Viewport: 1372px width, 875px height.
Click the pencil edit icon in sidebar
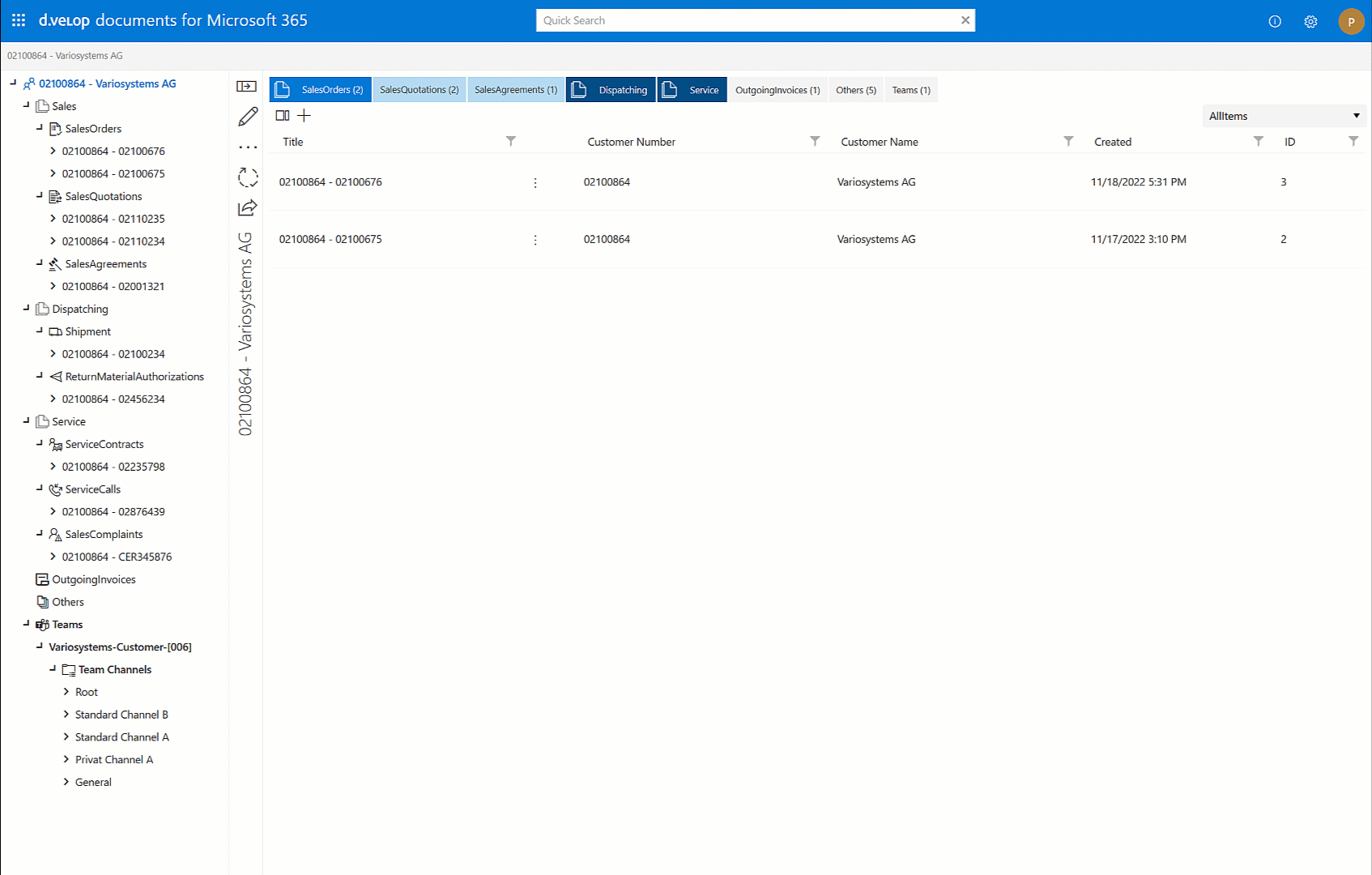248,117
